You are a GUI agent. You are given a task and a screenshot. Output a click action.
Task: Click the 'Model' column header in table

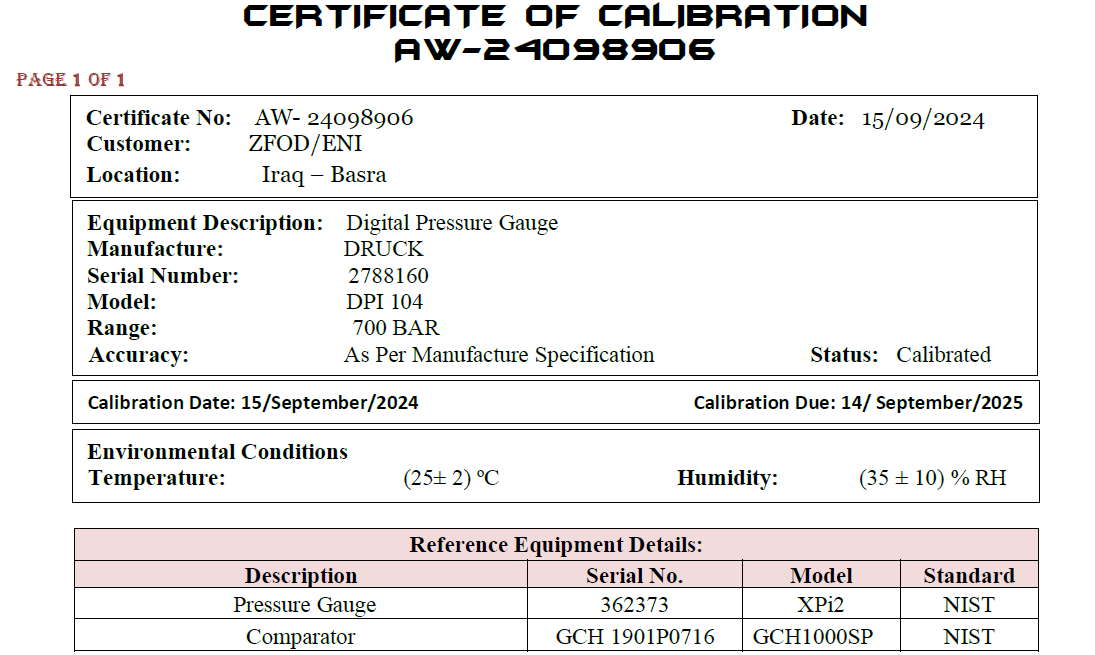pos(821,575)
